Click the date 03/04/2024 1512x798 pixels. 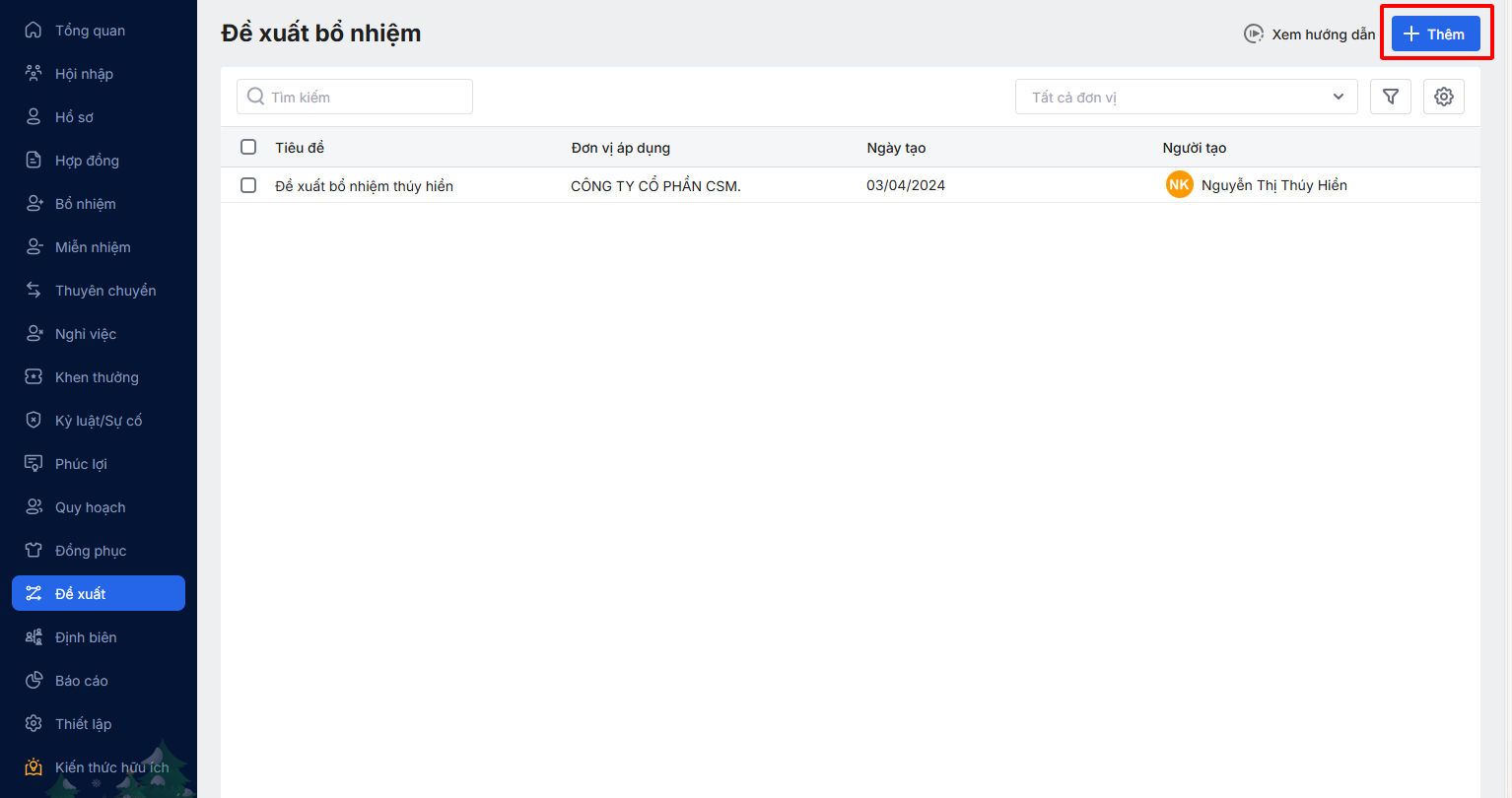point(906,185)
